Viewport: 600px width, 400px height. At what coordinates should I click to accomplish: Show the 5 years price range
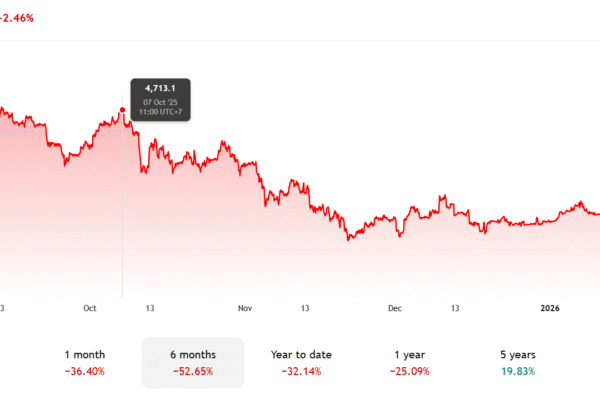pyautogui.click(x=517, y=362)
